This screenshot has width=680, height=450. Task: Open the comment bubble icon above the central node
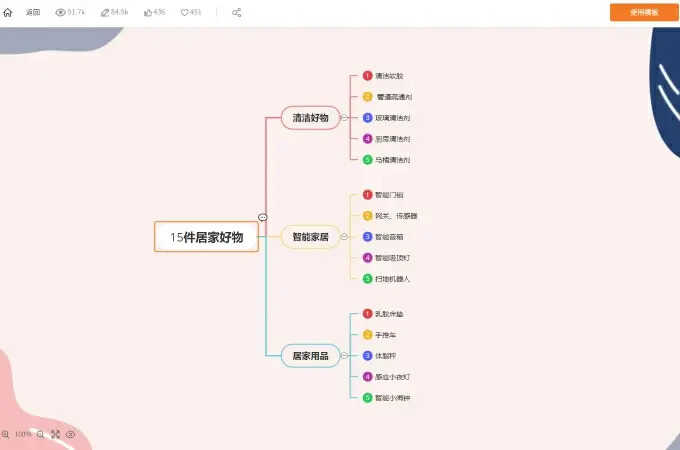[262, 217]
